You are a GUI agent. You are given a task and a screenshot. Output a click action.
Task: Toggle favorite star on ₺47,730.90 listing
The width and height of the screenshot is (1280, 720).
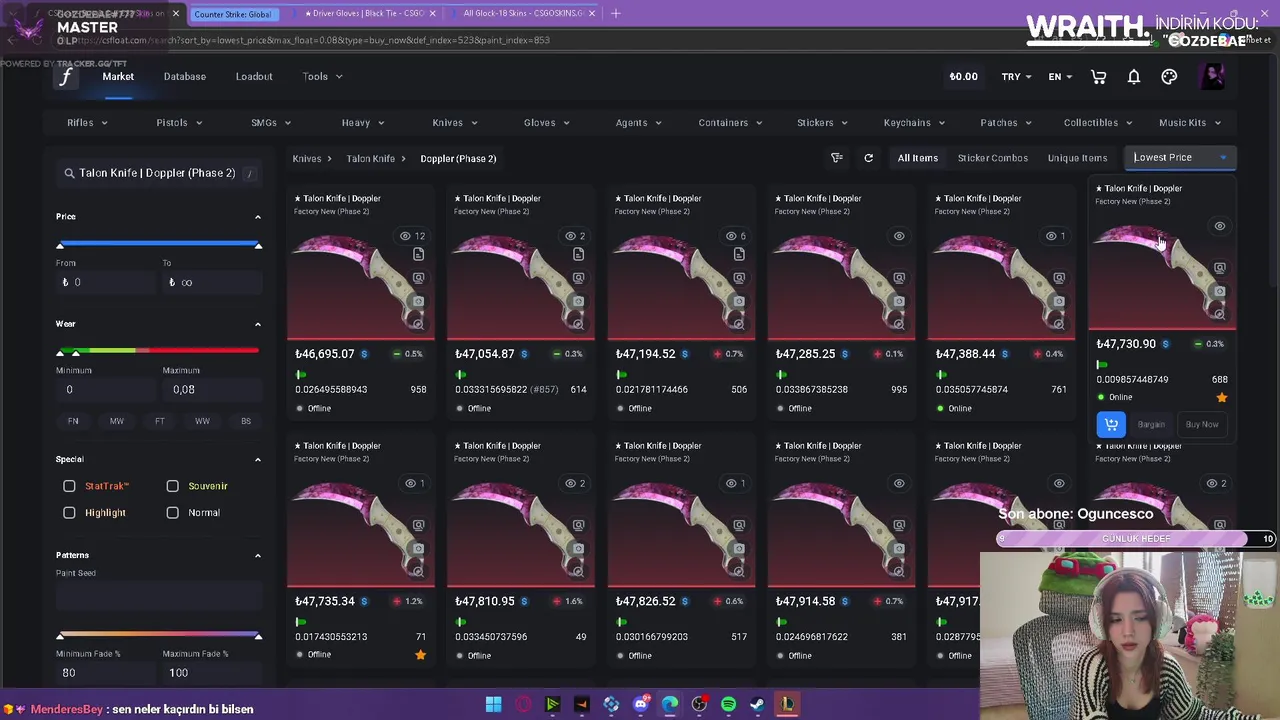click(1221, 397)
